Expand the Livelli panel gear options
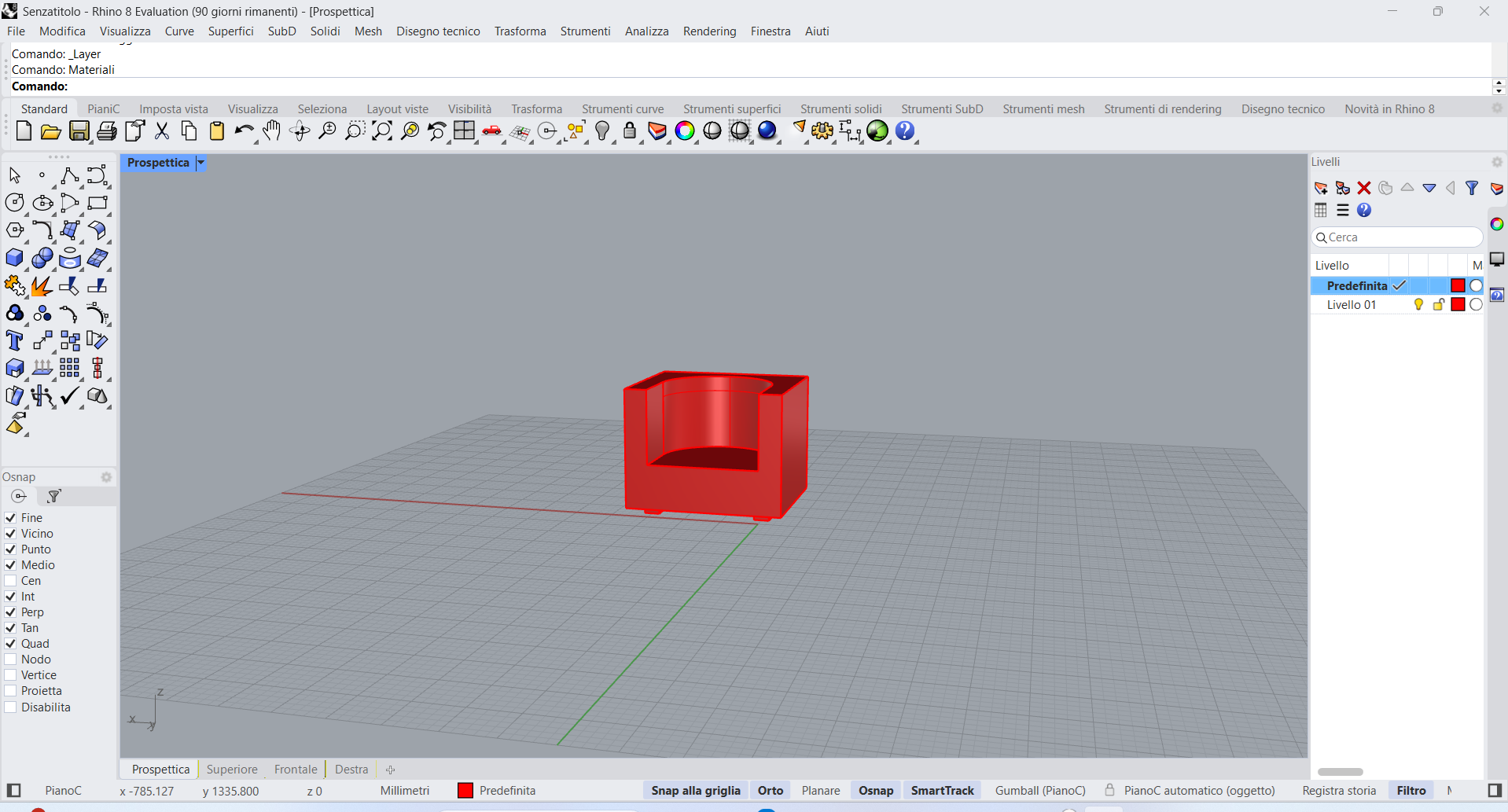The height and width of the screenshot is (812, 1508). (x=1497, y=162)
